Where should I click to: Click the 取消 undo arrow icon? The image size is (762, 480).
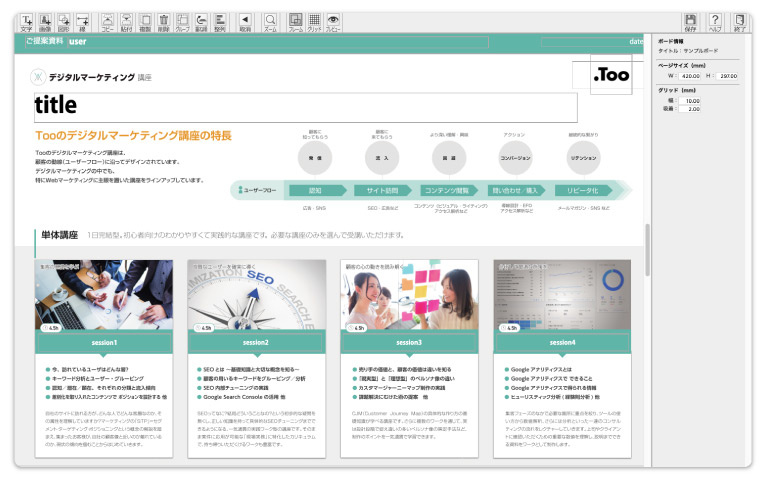tap(245, 22)
